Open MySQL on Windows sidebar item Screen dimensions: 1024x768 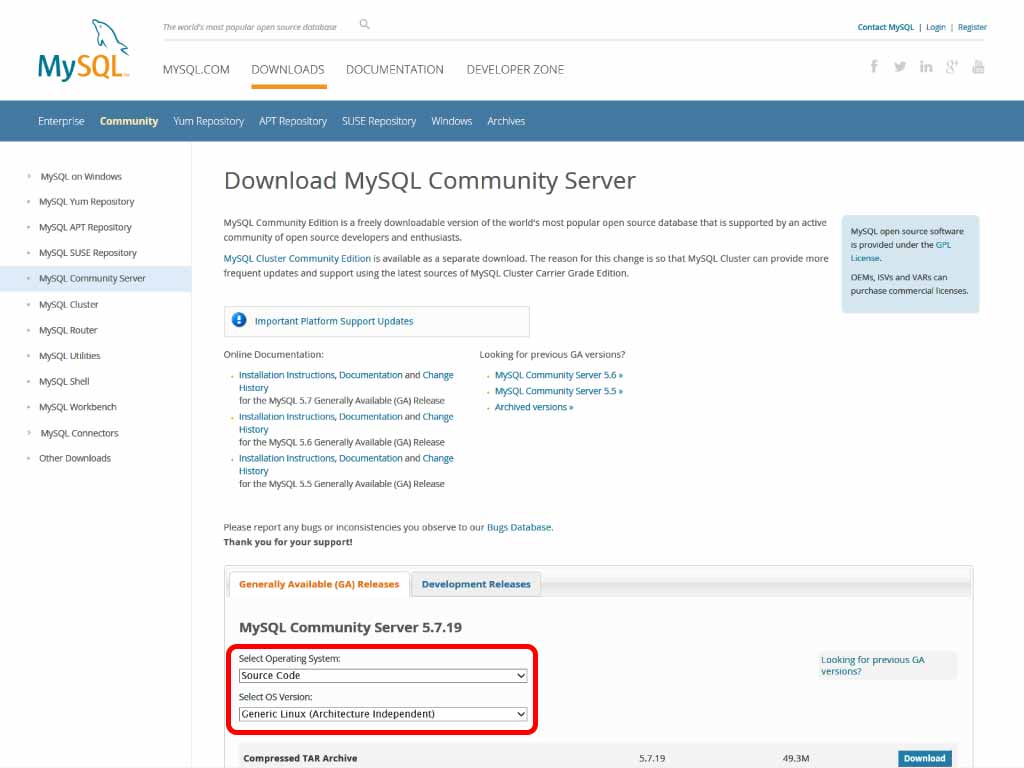81,176
